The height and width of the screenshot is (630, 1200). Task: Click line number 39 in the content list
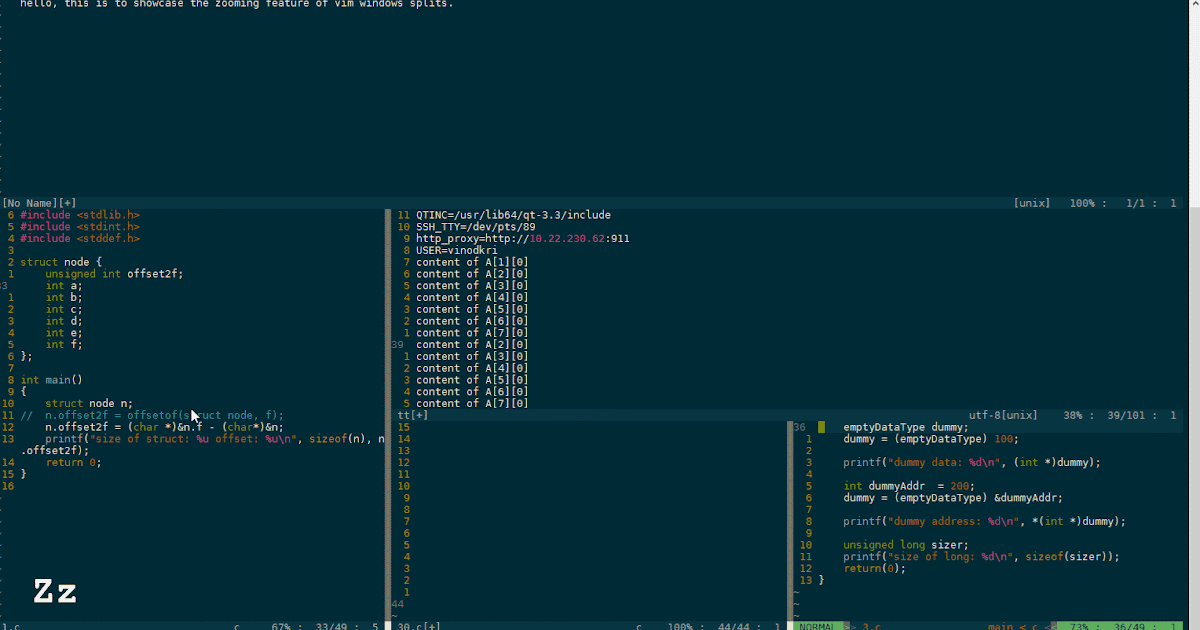point(396,344)
